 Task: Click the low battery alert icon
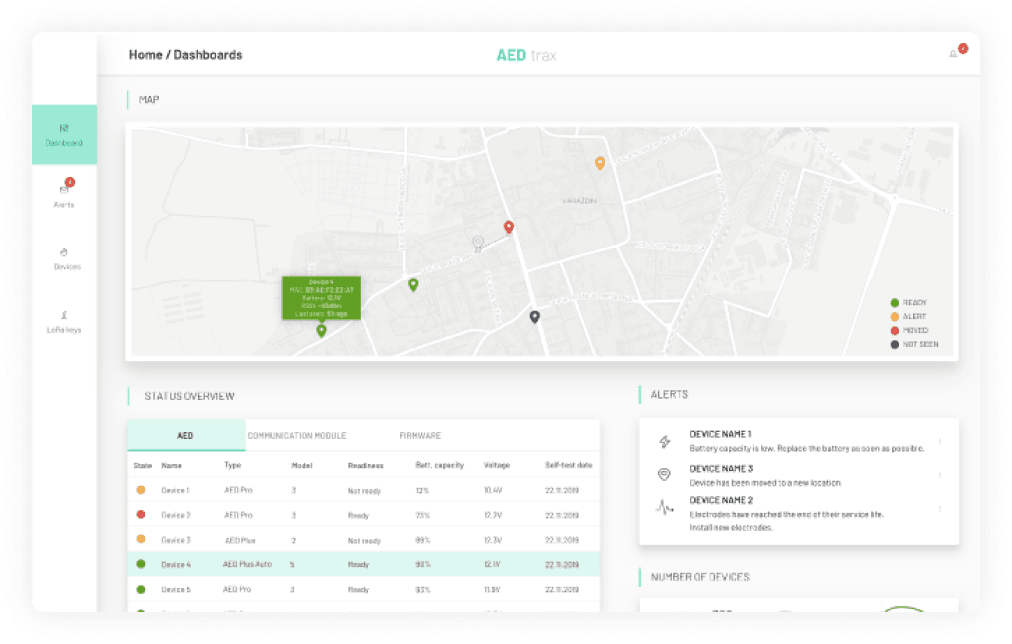(x=664, y=441)
